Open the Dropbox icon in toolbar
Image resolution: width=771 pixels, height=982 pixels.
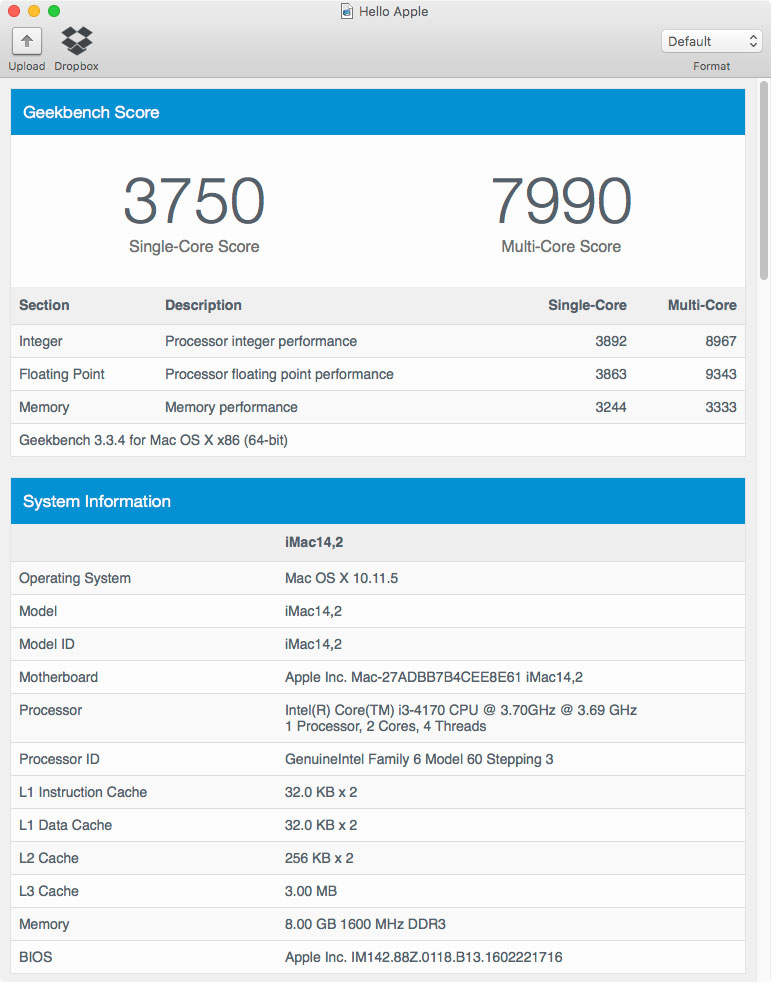(x=76, y=41)
